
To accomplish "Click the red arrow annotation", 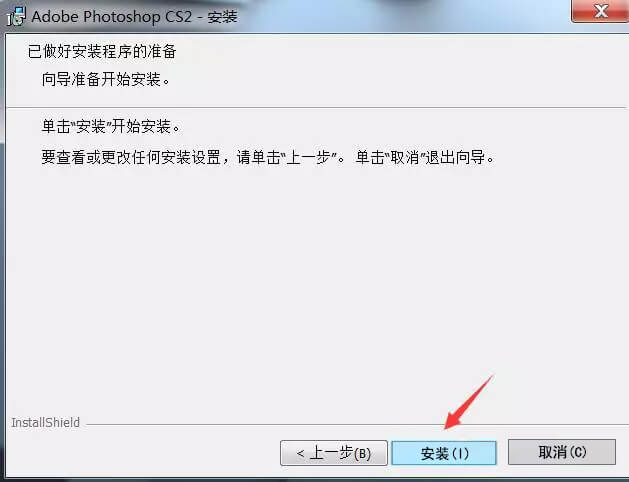I will [x=469, y=402].
